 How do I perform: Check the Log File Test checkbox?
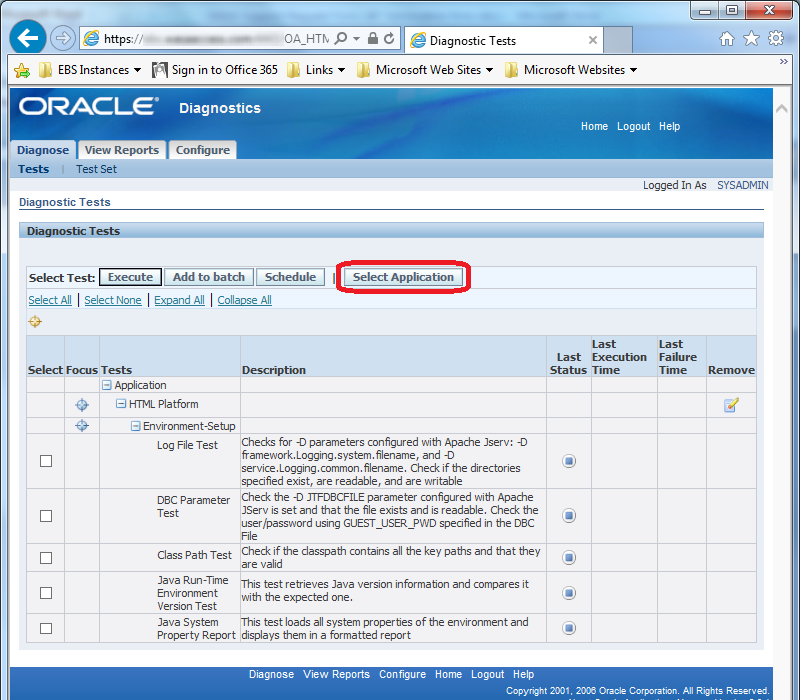(x=46, y=461)
